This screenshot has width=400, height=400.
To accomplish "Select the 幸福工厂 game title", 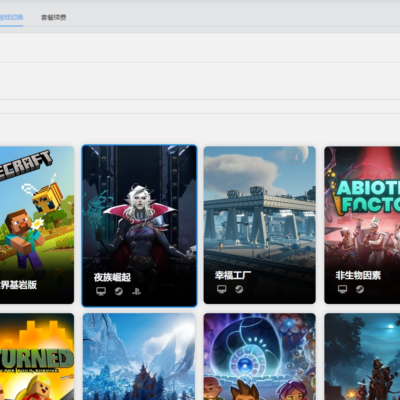I will (x=233, y=275).
